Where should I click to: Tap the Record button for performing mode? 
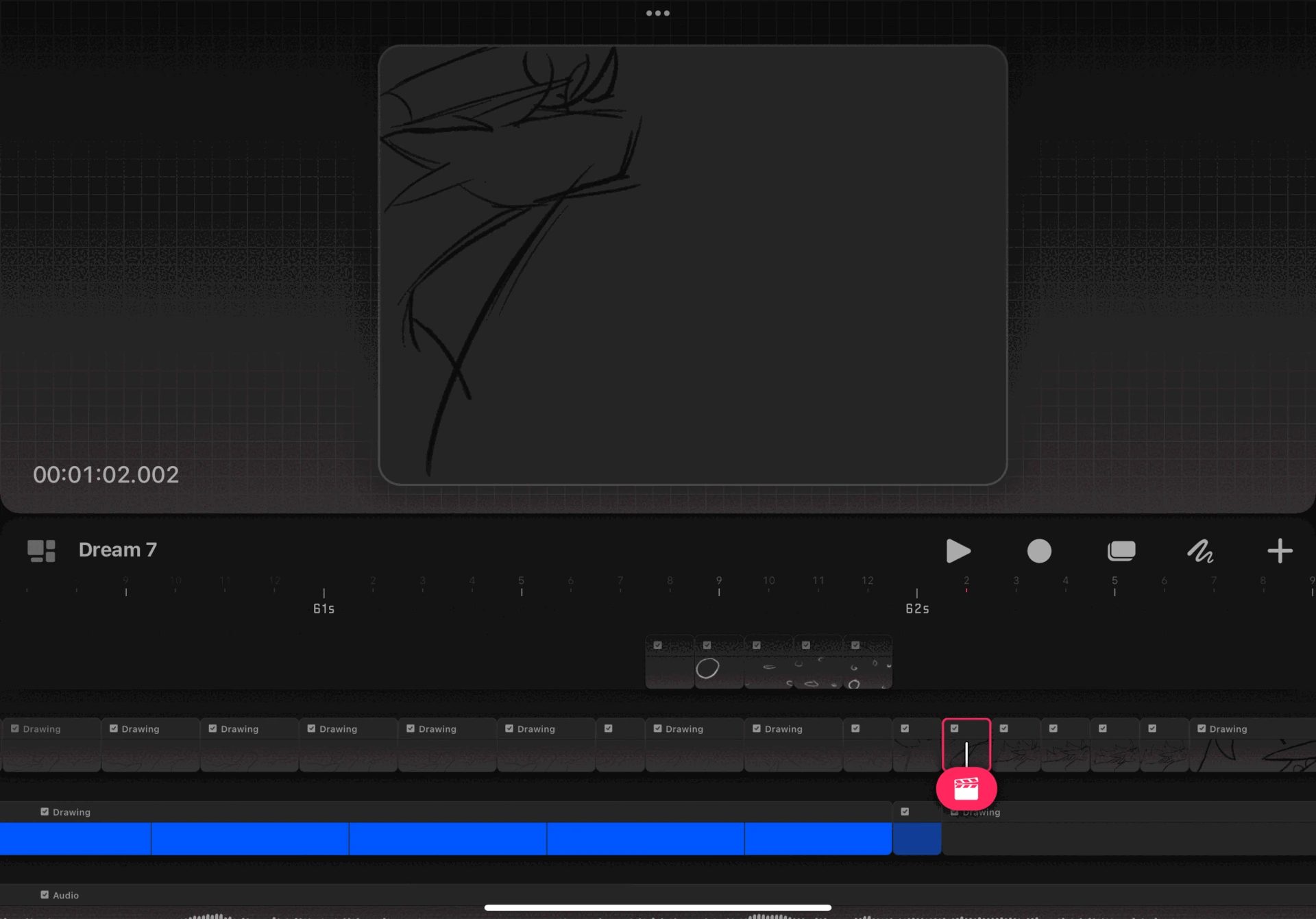[x=1039, y=550]
